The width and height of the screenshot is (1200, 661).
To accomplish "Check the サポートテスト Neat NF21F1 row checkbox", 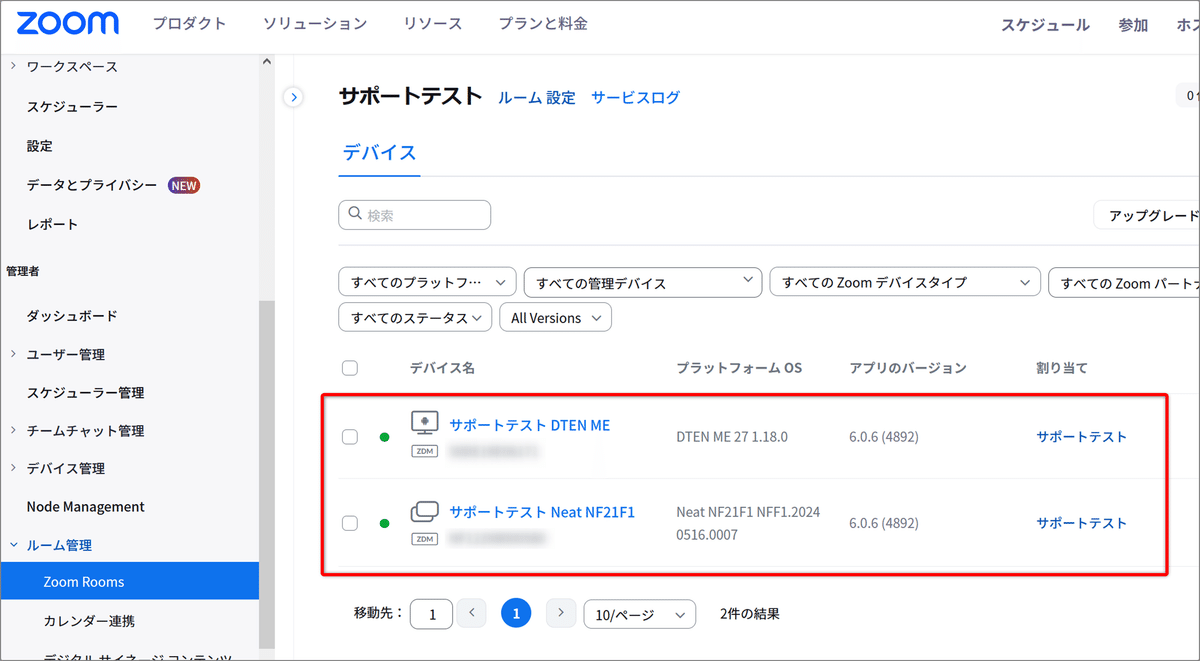I will (x=350, y=523).
